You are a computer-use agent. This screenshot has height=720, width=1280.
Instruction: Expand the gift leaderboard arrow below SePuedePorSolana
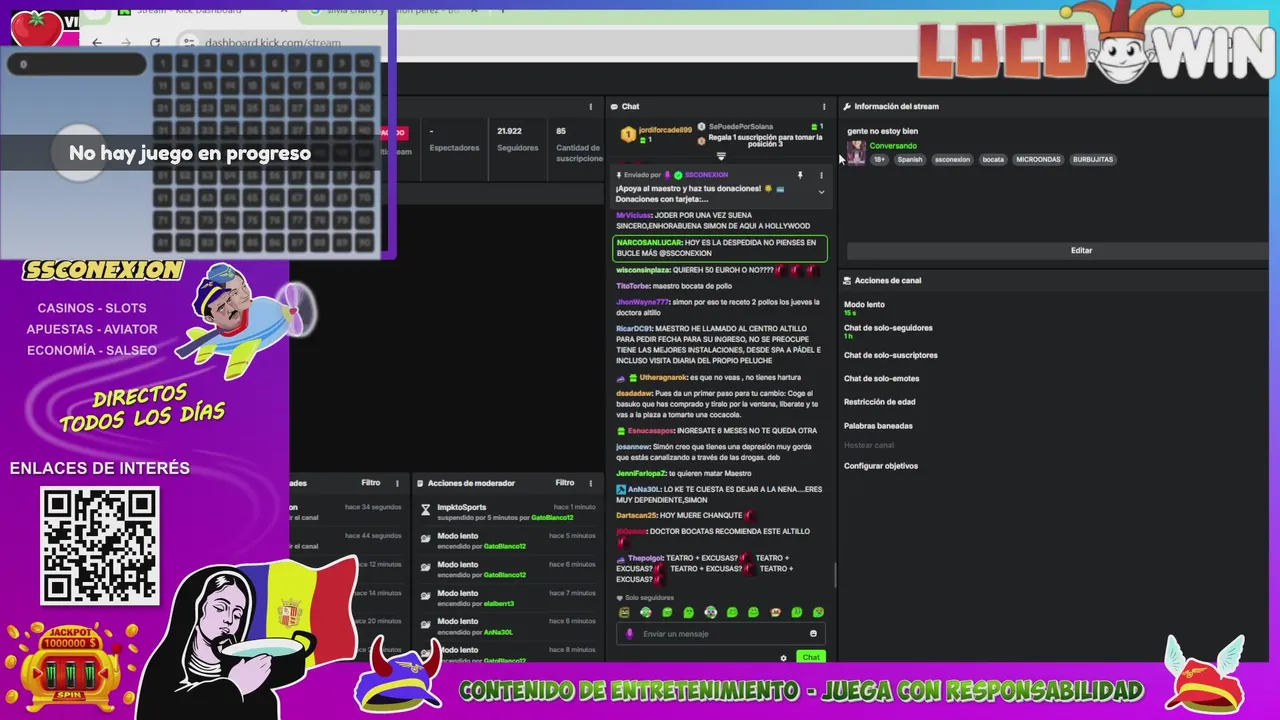click(x=721, y=156)
